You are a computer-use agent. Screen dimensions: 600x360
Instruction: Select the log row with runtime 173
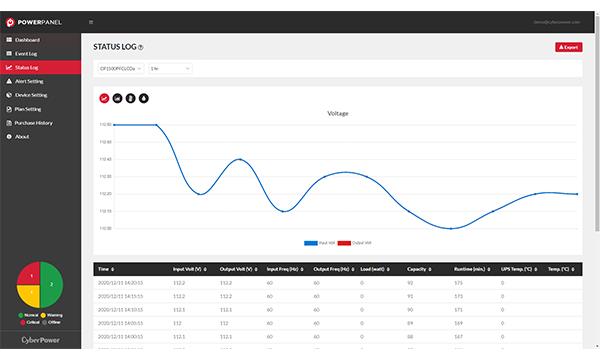(x=338, y=296)
